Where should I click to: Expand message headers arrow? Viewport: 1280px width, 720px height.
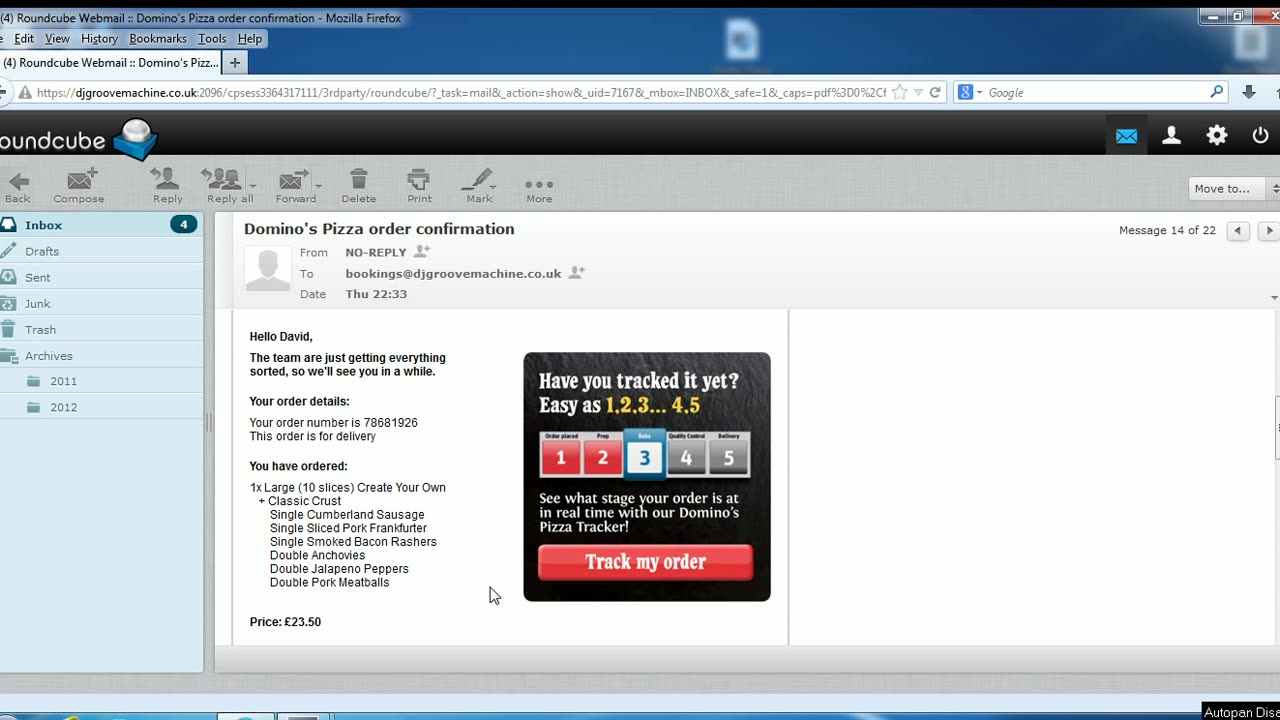click(x=1273, y=298)
